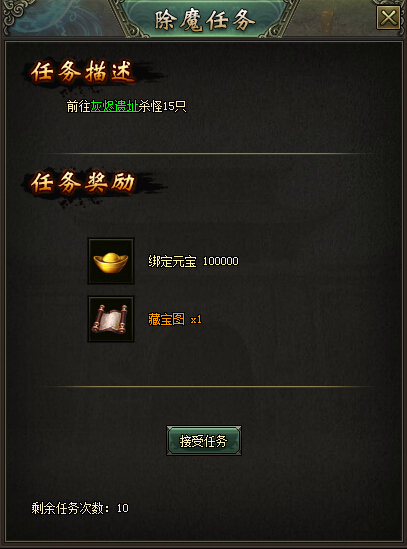
Task: Click the divider line below 任务描述
Action: click(204, 153)
